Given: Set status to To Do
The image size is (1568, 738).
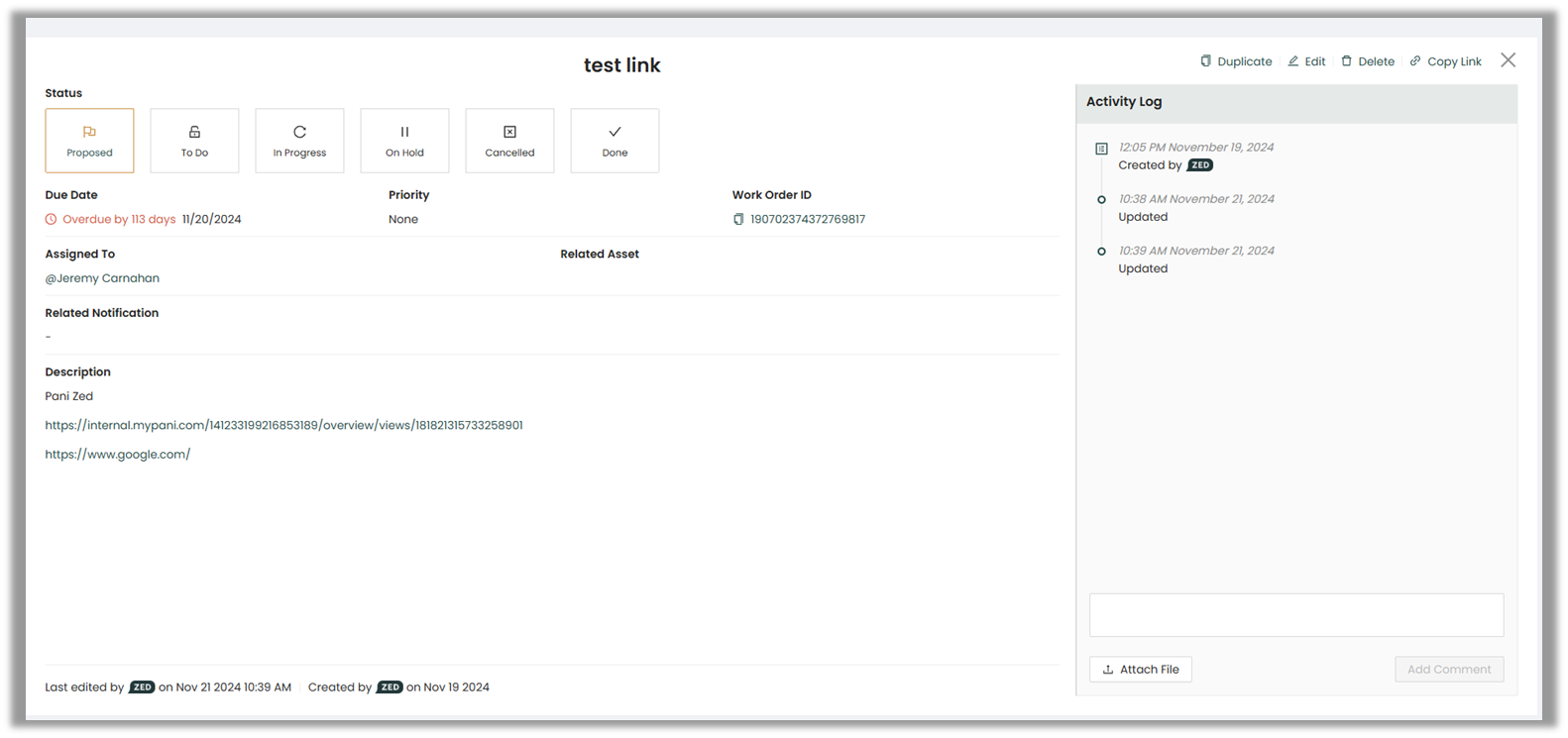Looking at the screenshot, I should point(194,141).
